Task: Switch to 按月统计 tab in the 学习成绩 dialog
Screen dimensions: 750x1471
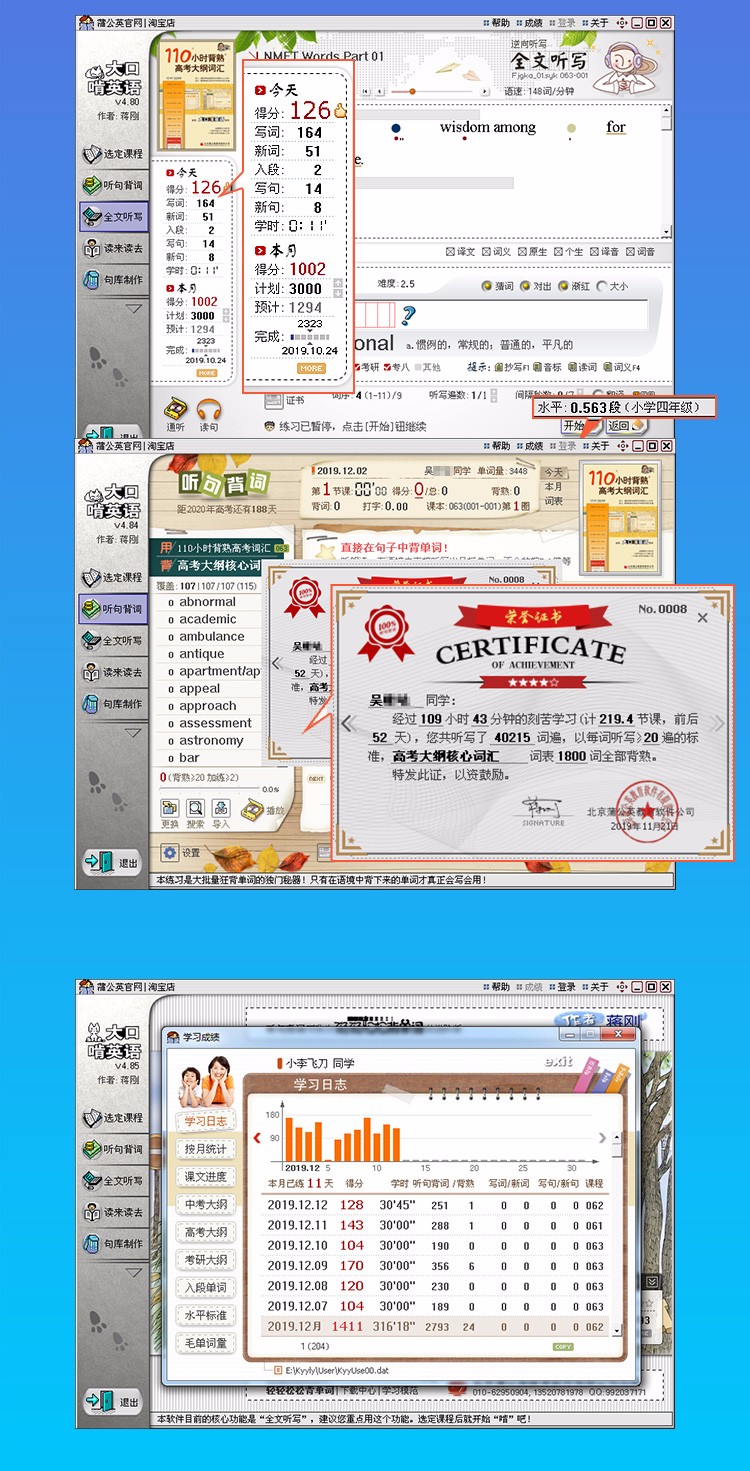Action: (x=205, y=1149)
